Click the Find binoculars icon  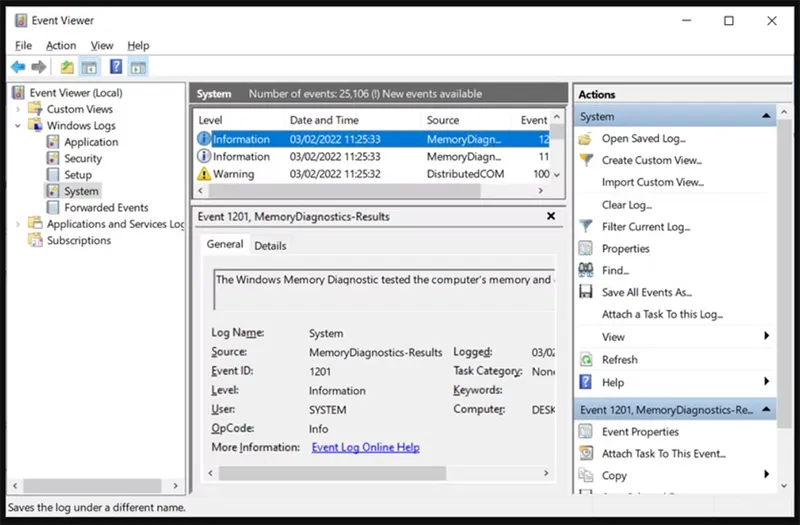click(x=586, y=270)
